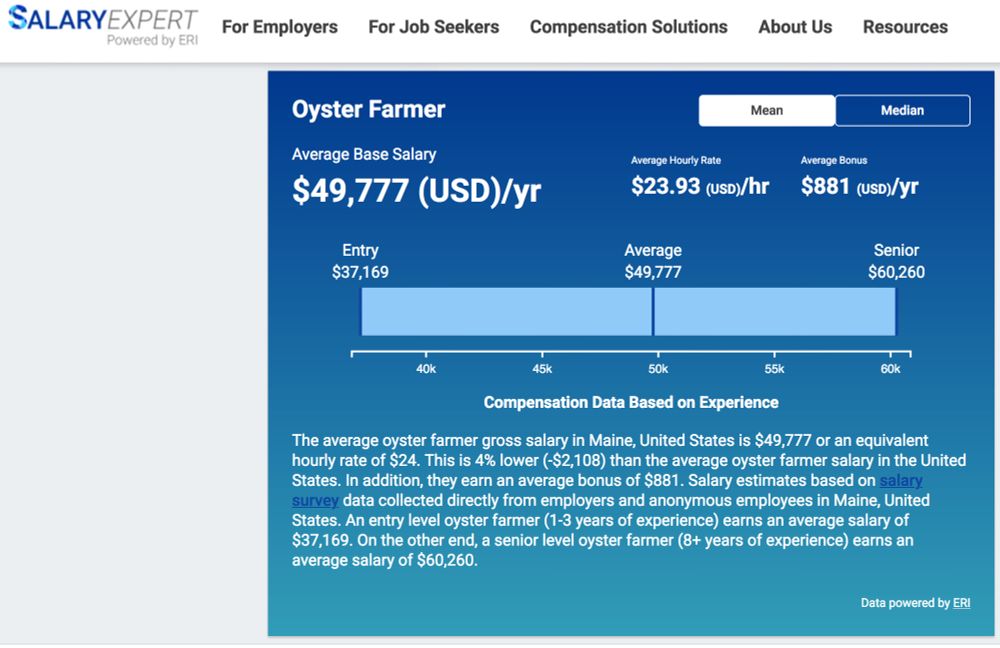Click the Oyster Farmer job title
The image size is (1000, 648).
[368, 110]
